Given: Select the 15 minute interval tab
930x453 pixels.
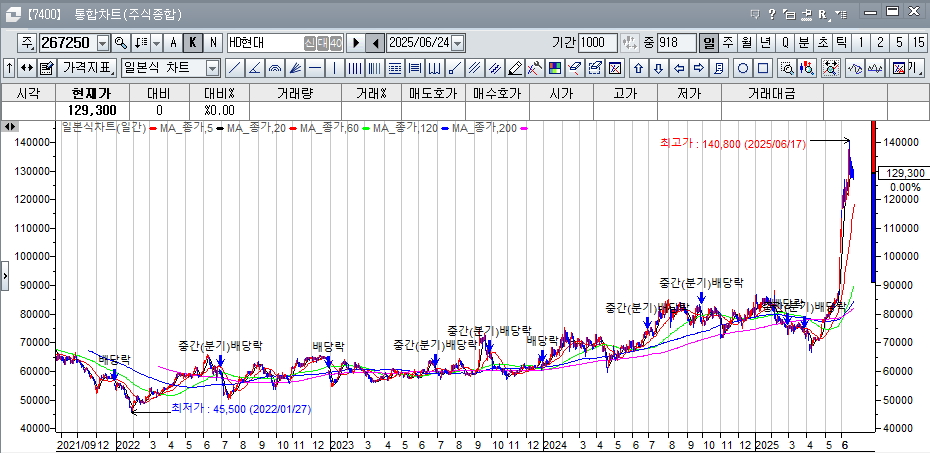Looking at the screenshot, I should pos(918,43).
